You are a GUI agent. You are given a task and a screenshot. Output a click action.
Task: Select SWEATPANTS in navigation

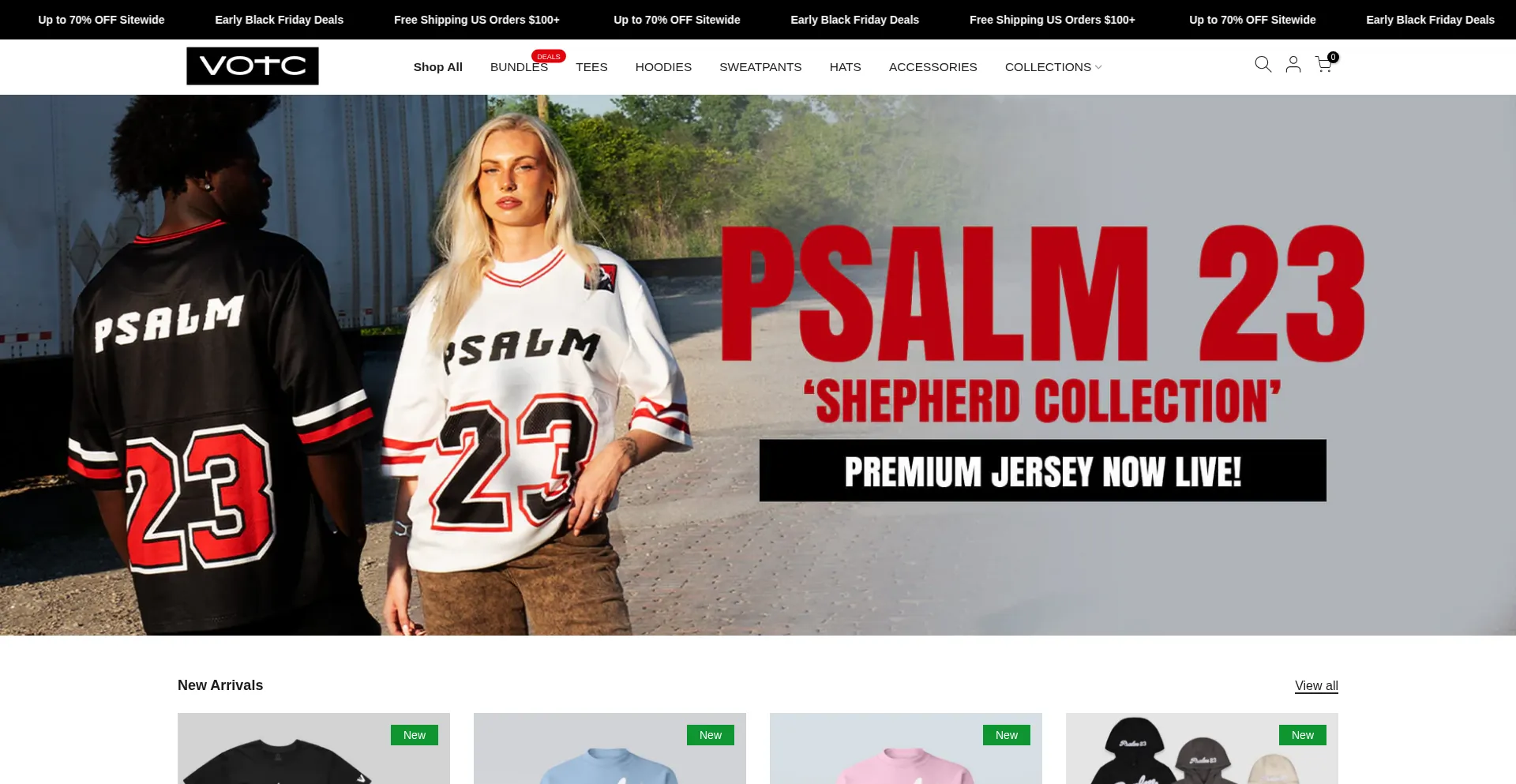(760, 67)
